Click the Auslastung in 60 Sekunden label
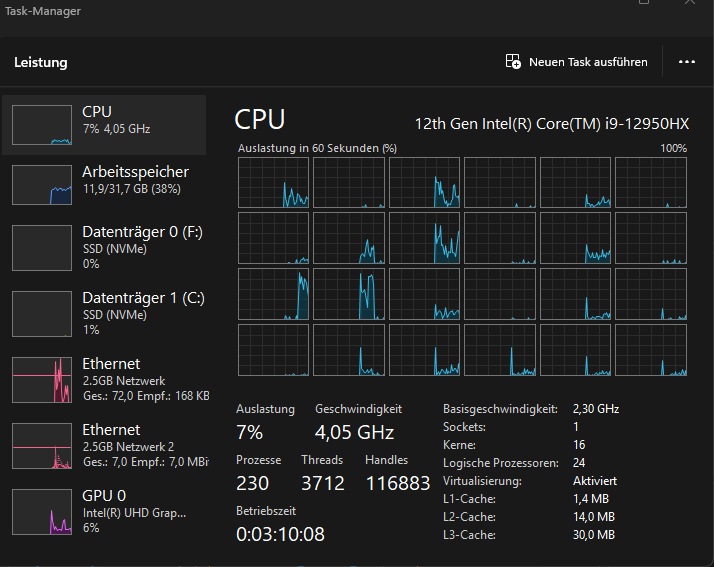Viewport: 714px width, 567px height. tap(317, 148)
